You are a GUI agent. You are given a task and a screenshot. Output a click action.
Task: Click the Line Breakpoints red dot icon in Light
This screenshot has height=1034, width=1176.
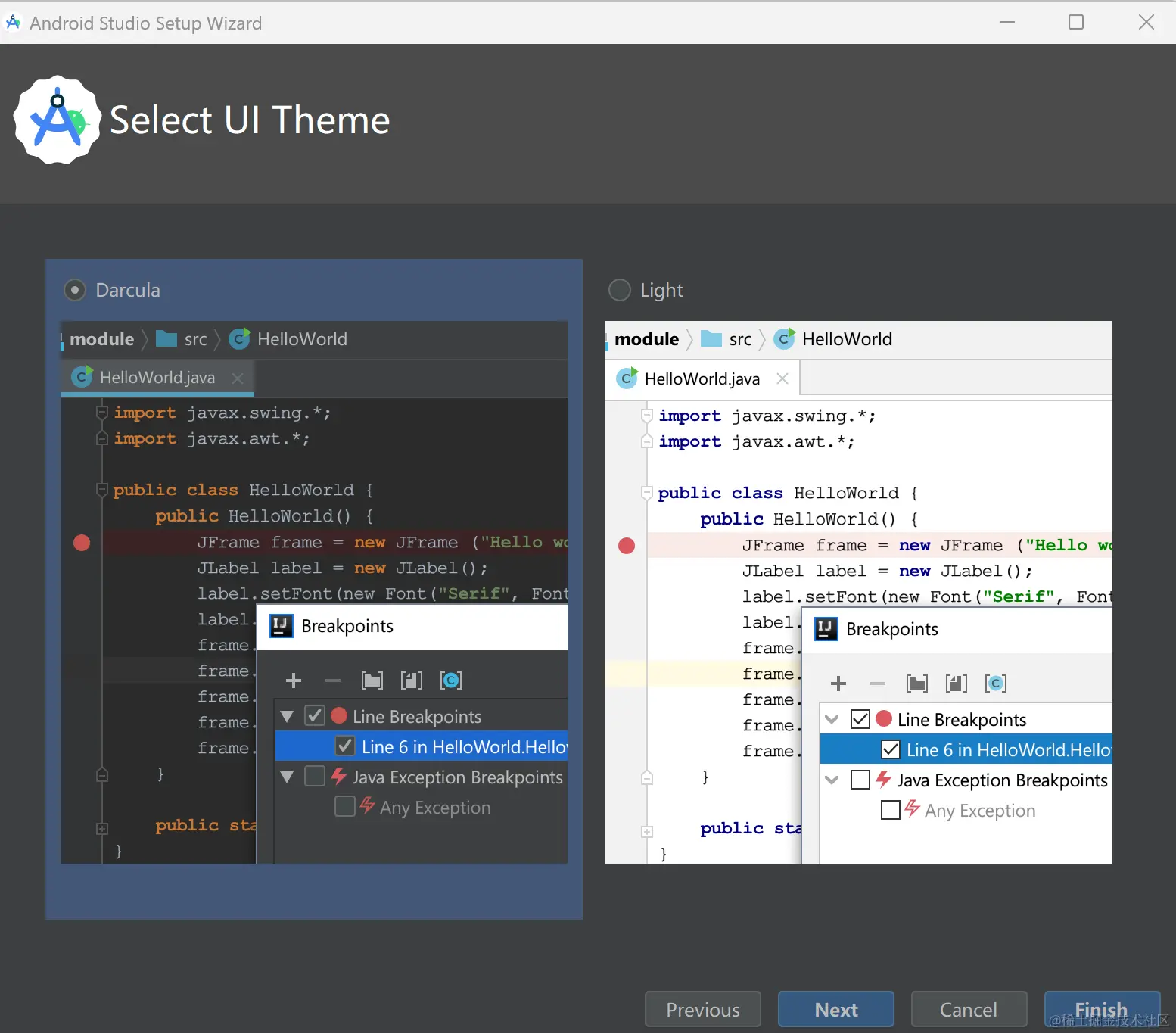pos(884,718)
